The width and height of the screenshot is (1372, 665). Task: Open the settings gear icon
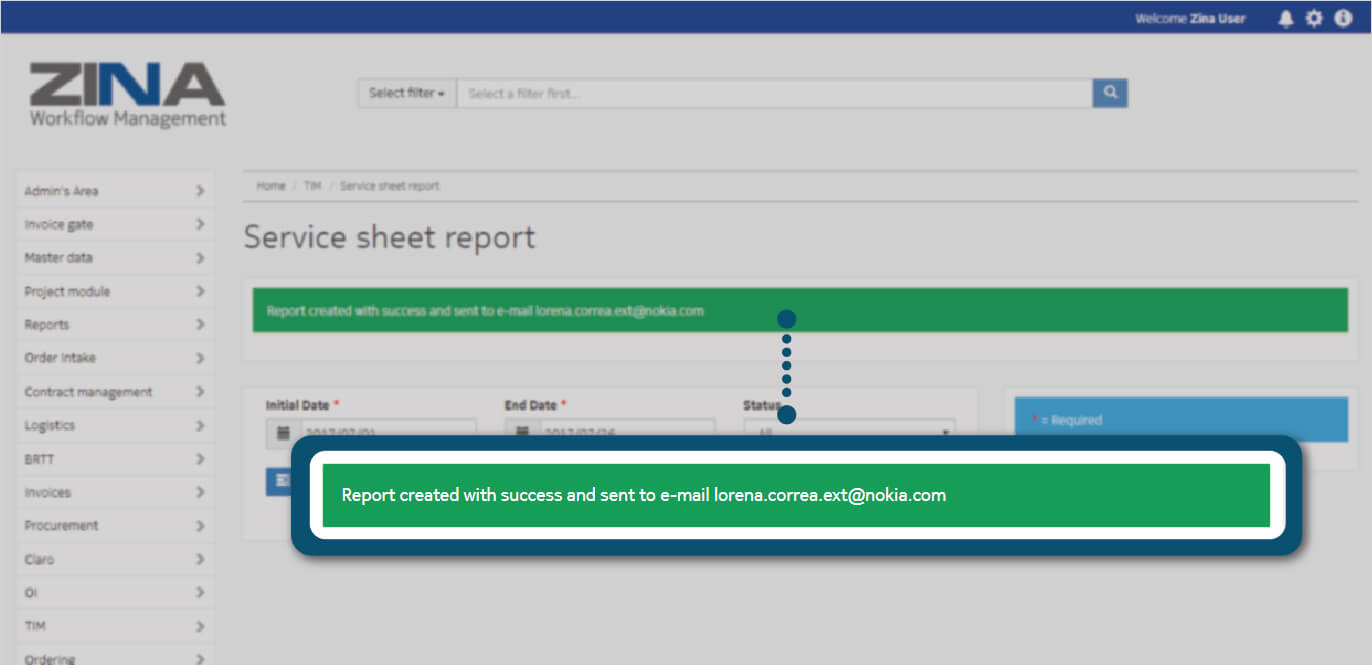click(1314, 19)
